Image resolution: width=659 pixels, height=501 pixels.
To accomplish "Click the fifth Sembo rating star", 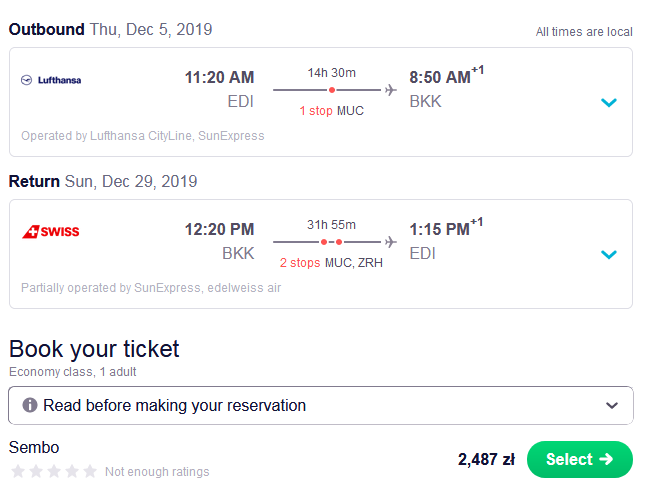I will click(x=90, y=471).
